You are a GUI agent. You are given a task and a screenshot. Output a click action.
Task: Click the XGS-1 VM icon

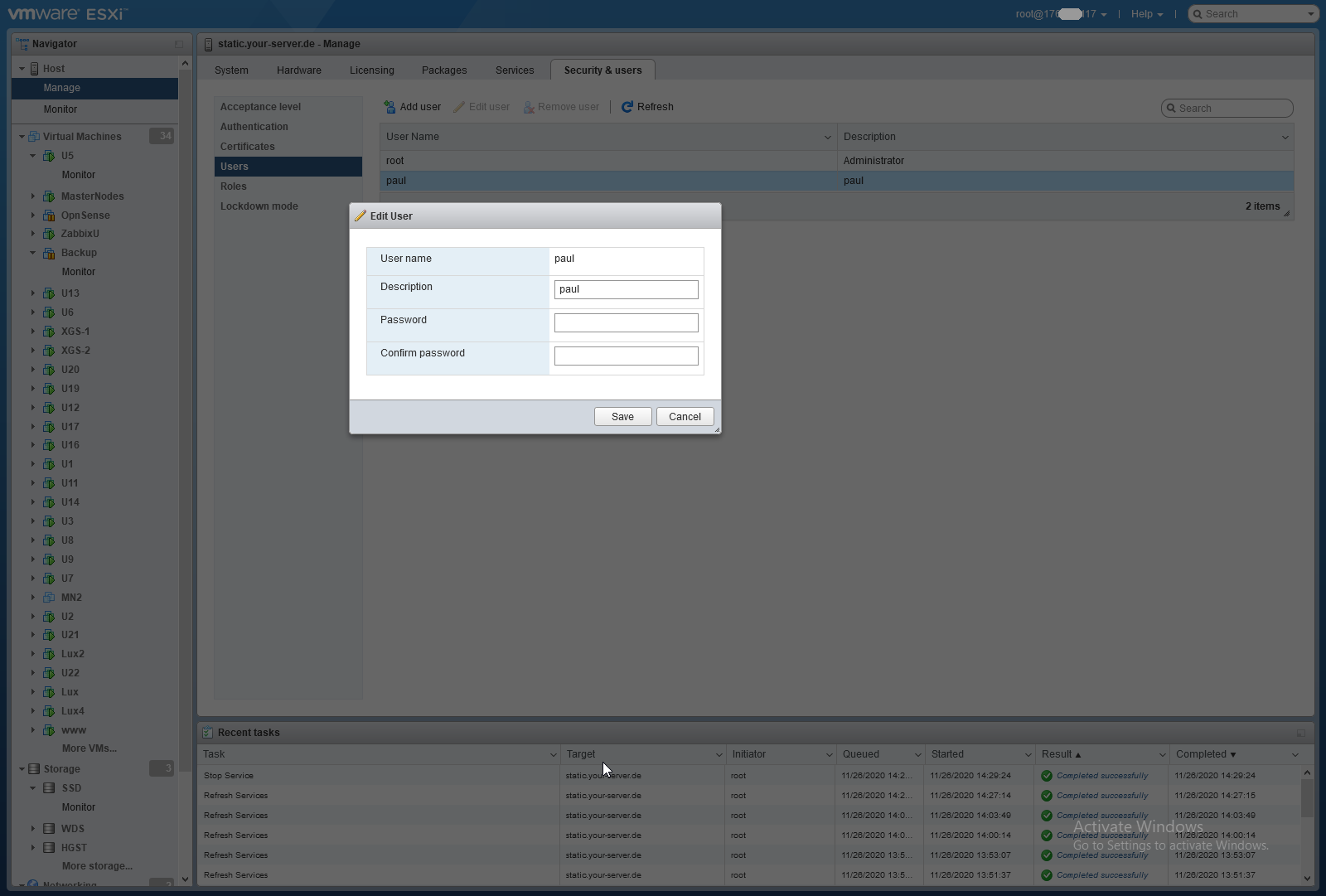tap(49, 332)
